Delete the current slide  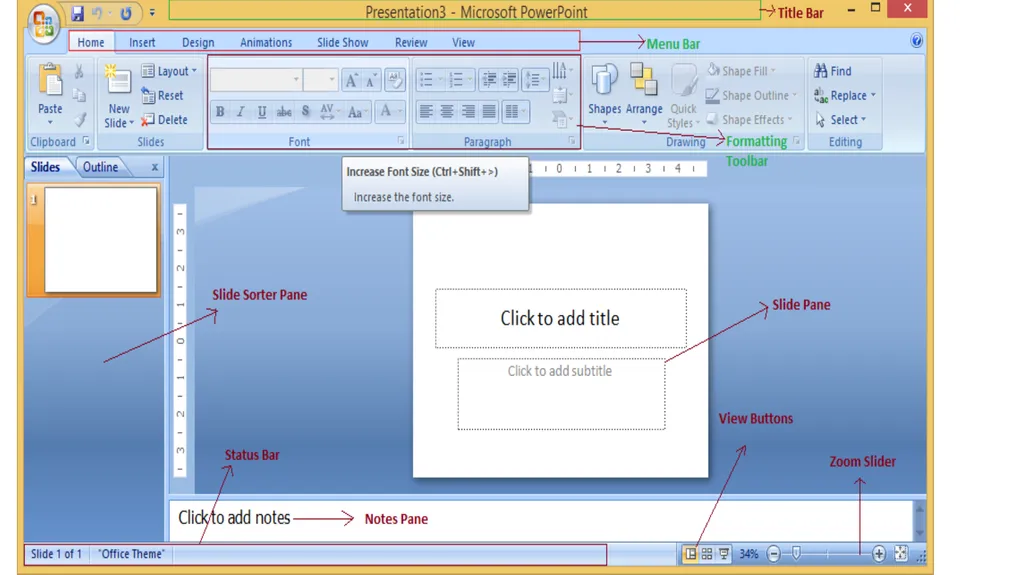coord(165,120)
